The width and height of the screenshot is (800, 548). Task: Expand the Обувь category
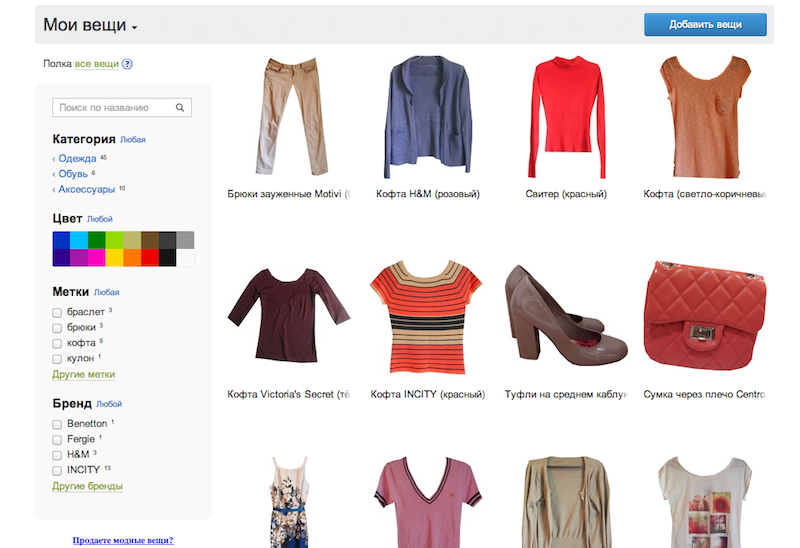(73, 174)
